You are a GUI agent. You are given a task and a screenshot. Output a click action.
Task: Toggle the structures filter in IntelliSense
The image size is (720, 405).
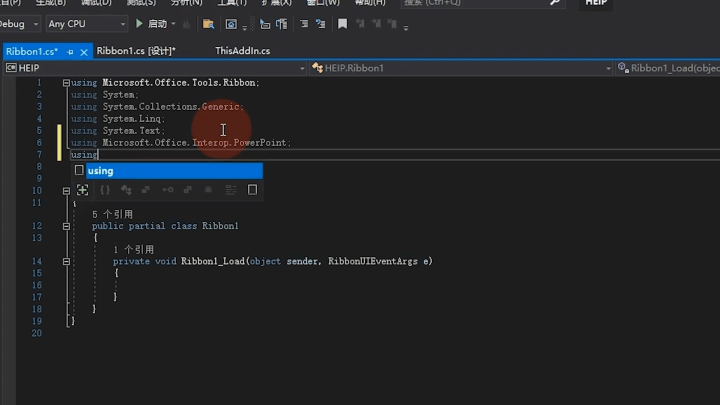(x=146, y=190)
